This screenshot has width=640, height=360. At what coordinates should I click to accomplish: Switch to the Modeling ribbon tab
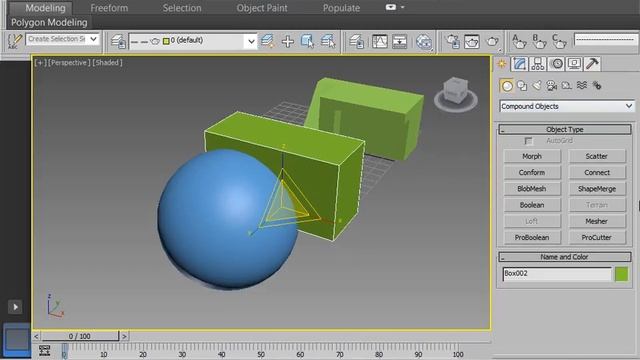[45, 8]
